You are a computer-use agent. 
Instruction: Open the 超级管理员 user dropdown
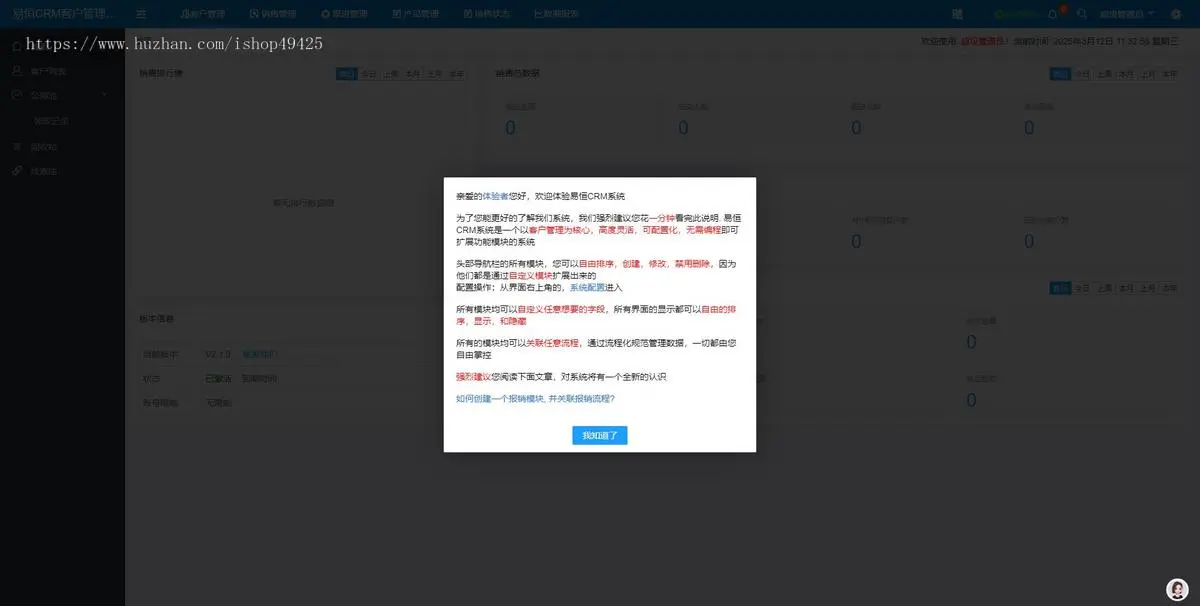(1127, 14)
